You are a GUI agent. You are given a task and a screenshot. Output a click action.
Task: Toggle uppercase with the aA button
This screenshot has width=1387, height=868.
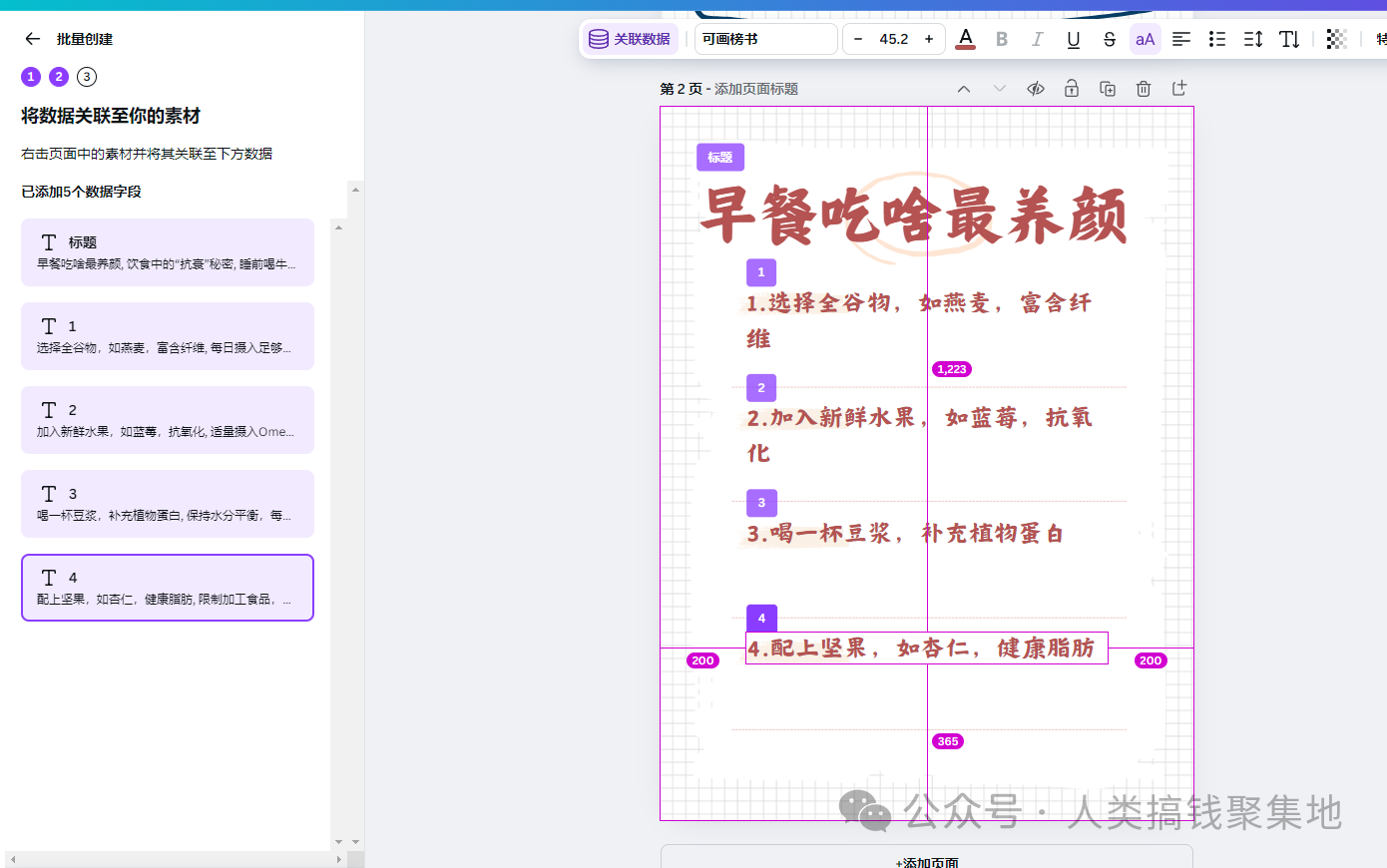[x=1145, y=39]
